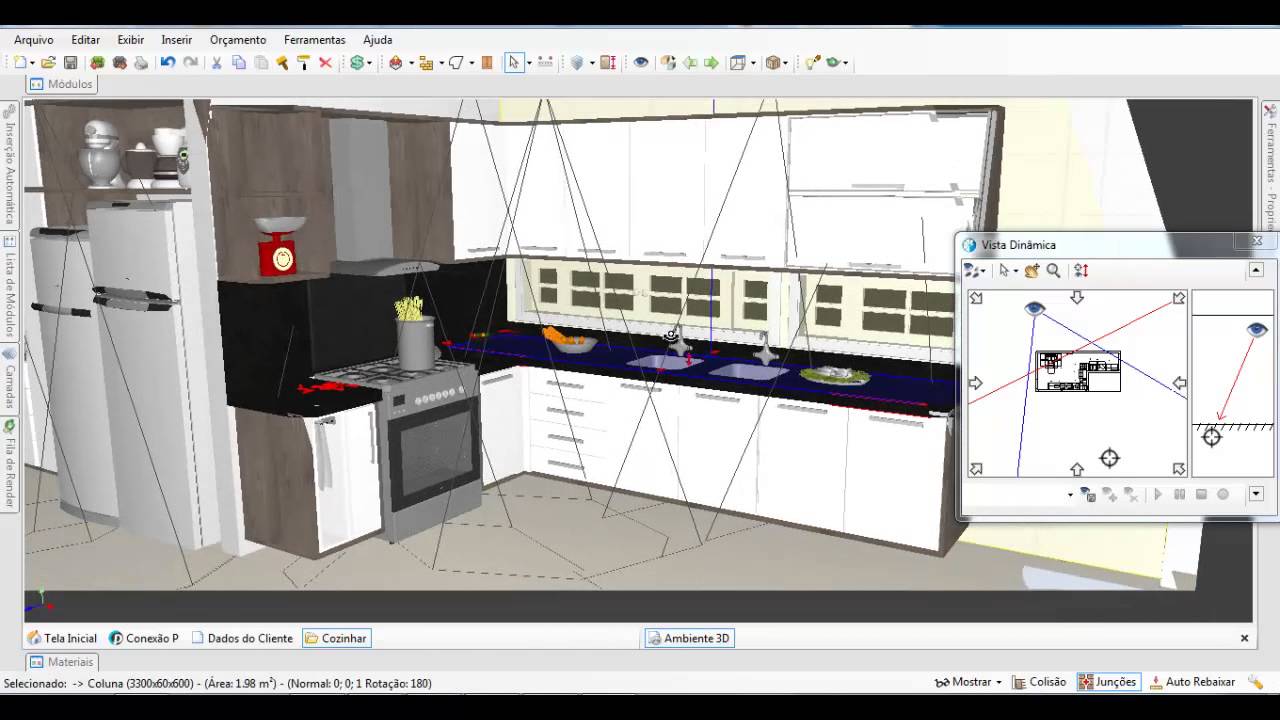Select the Cozinhar tab
1280x720 pixels.
tap(336, 638)
